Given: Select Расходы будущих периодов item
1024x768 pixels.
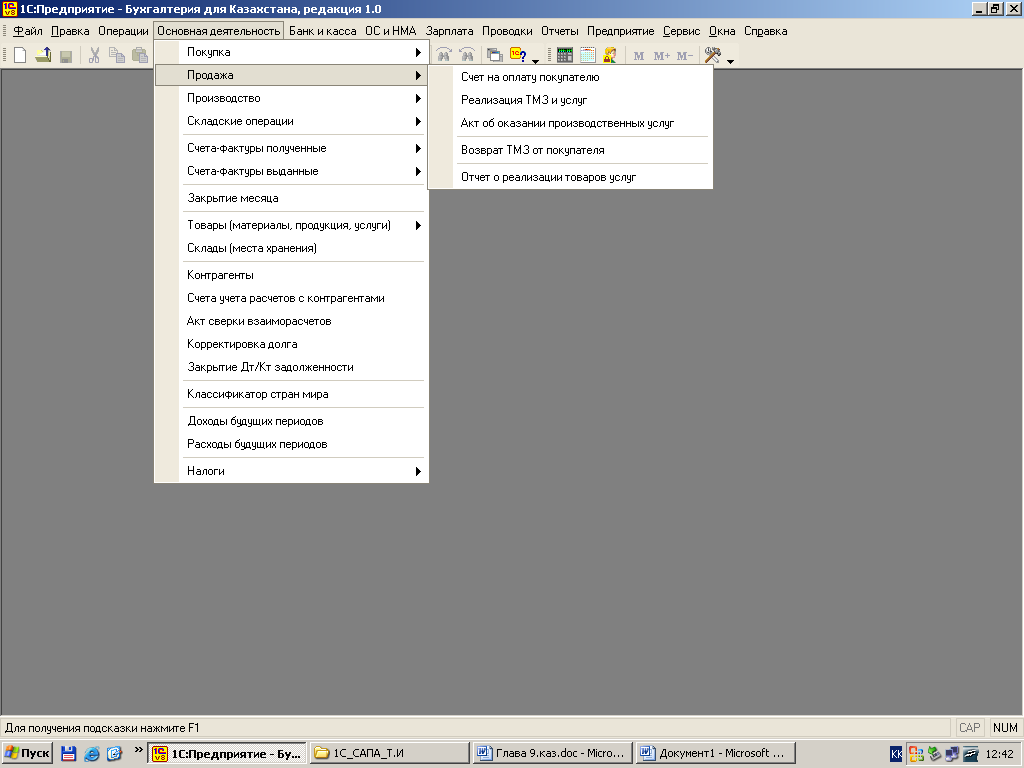Looking at the screenshot, I should point(291,444).
